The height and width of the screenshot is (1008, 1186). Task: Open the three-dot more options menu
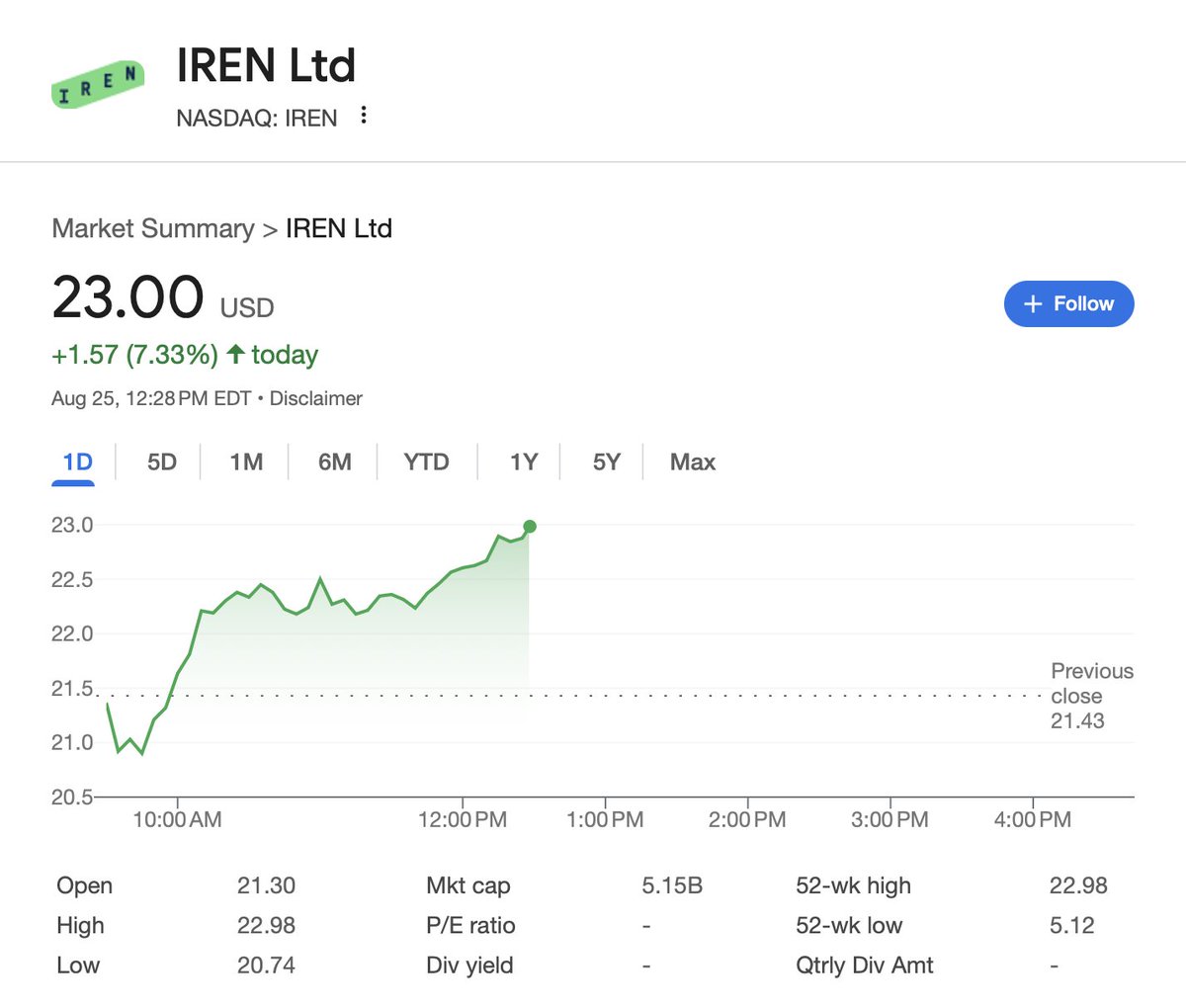click(x=364, y=115)
